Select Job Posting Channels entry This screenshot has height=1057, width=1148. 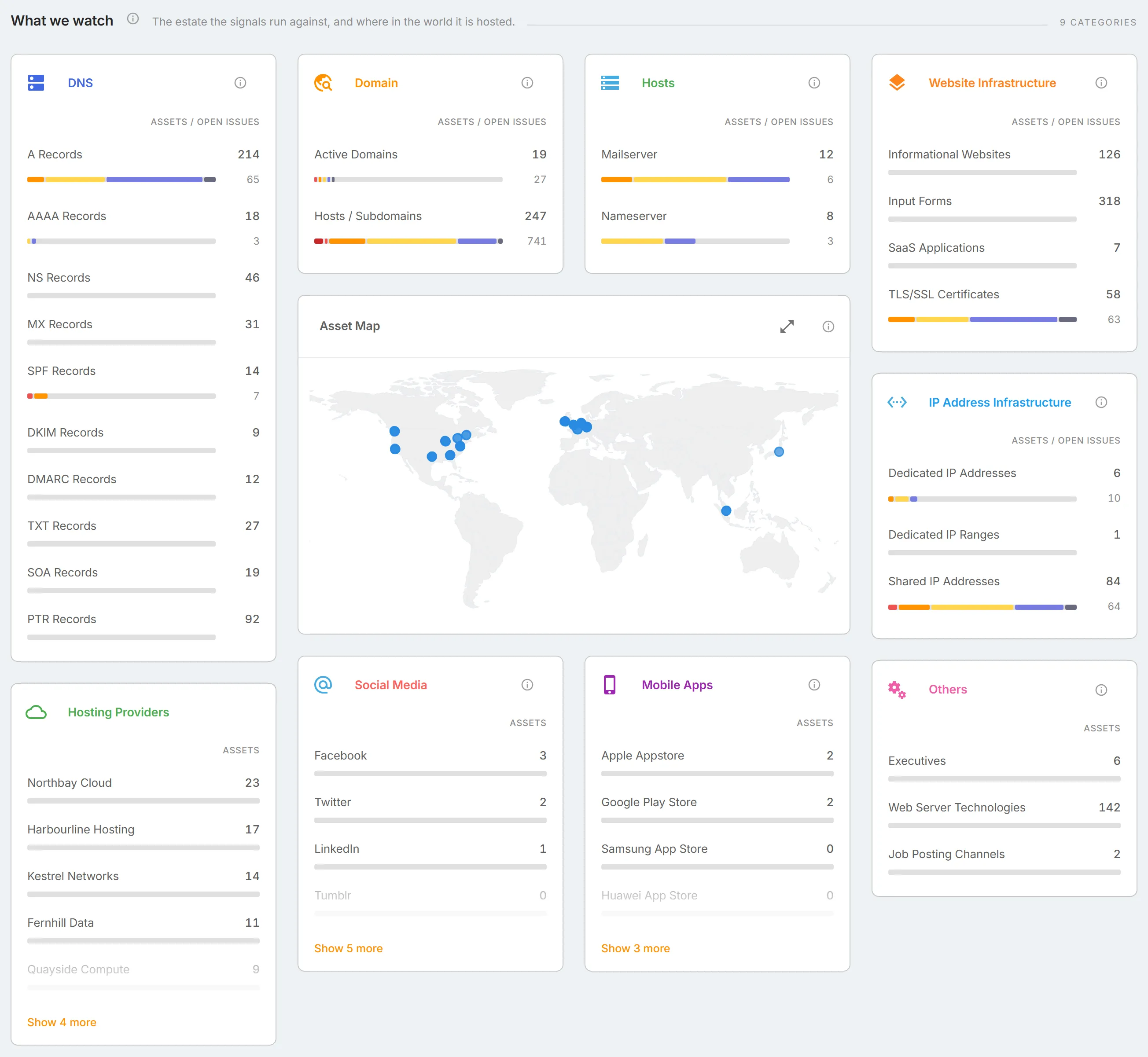click(x=1004, y=861)
